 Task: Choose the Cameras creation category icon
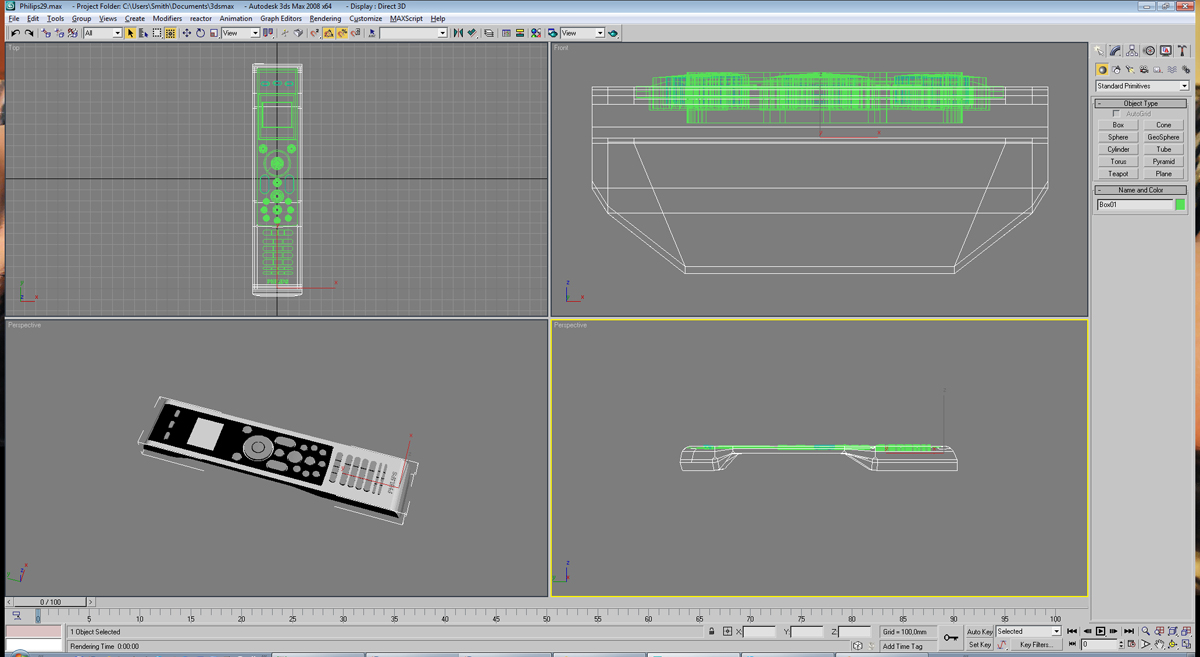point(1144,70)
